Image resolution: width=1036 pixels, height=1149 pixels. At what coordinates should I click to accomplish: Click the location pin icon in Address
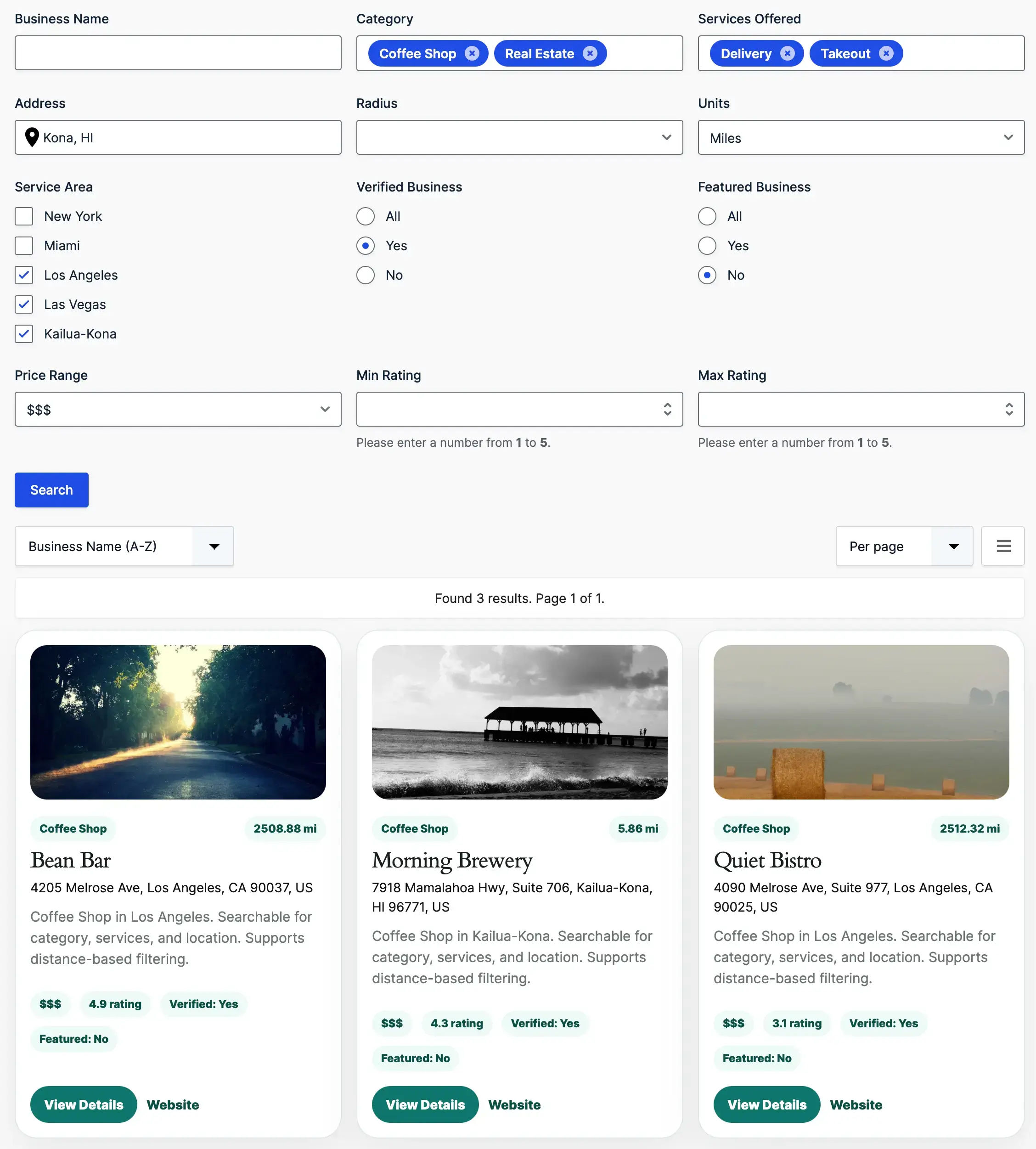tap(32, 137)
